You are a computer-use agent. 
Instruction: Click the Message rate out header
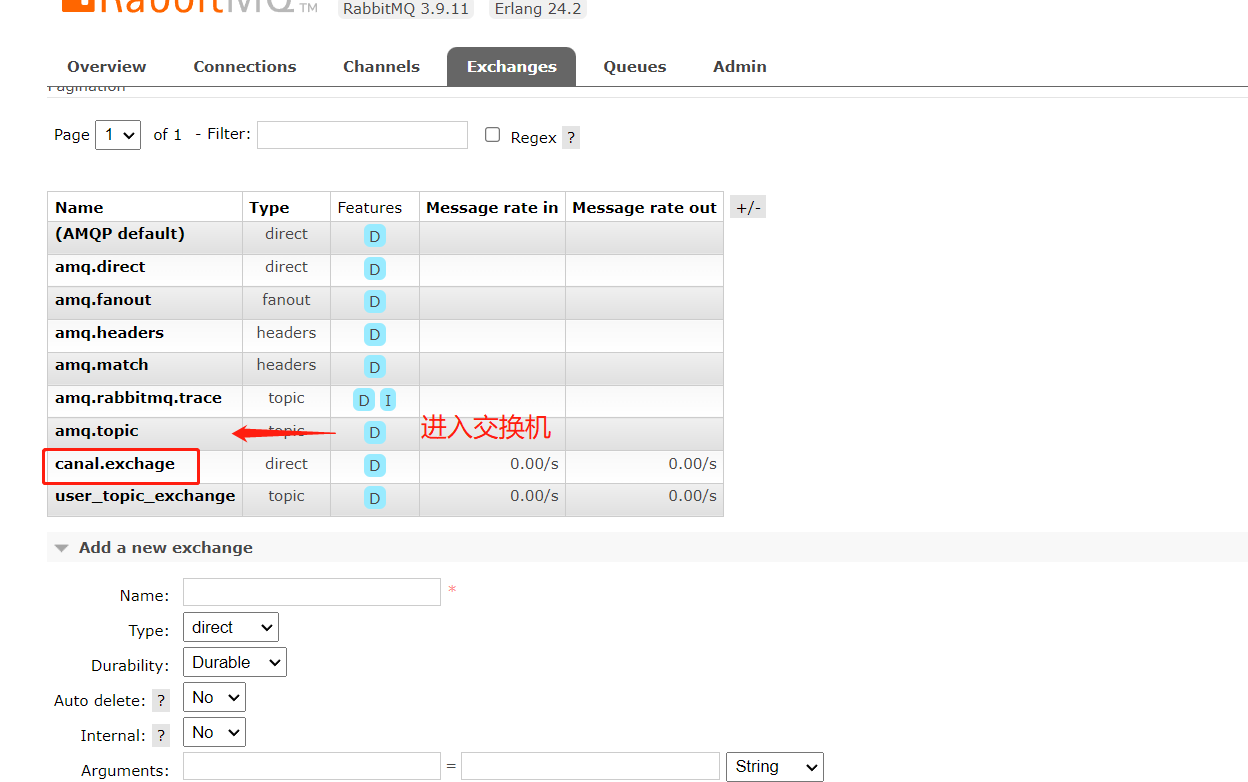click(644, 208)
